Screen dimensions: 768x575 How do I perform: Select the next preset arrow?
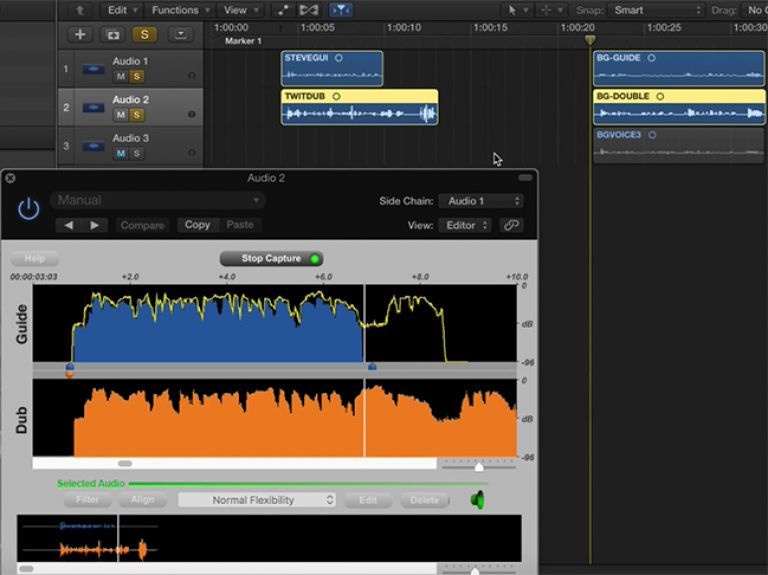click(94, 225)
